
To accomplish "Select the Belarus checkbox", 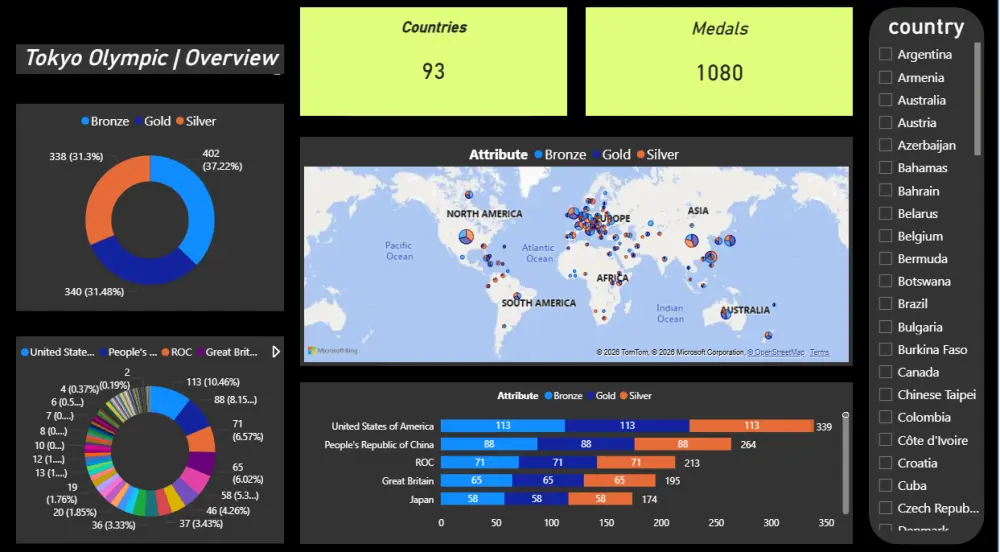I will [x=885, y=213].
